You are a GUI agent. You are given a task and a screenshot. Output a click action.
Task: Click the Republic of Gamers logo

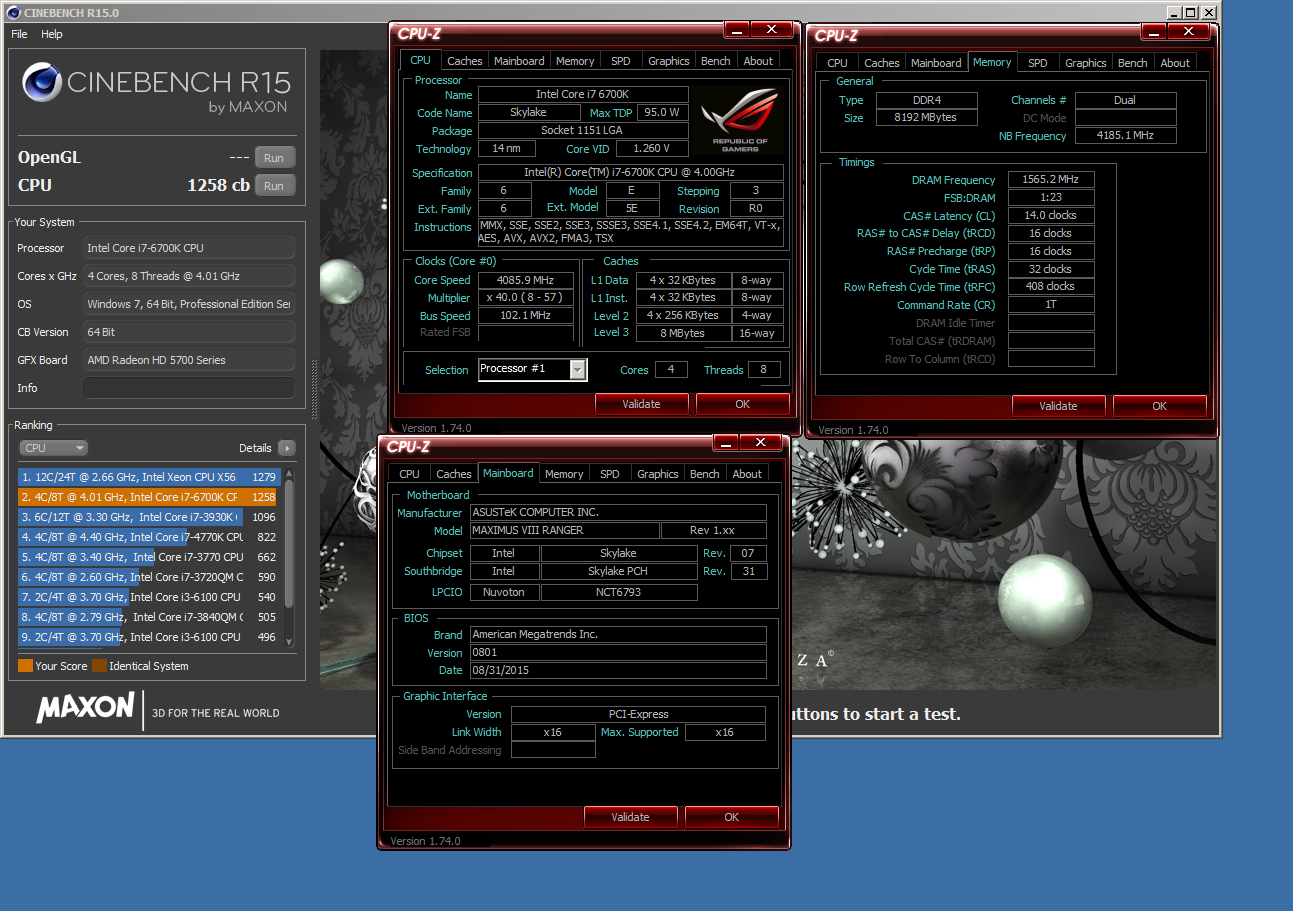point(740,120)
